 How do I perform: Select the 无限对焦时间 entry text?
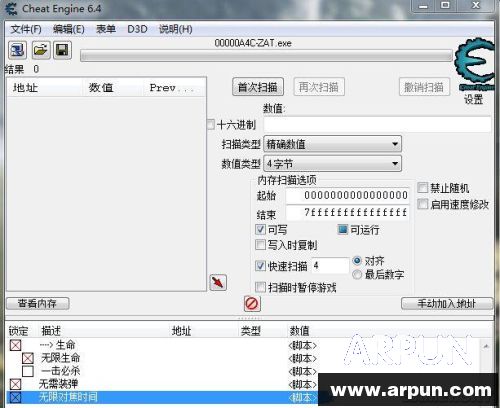68,397
